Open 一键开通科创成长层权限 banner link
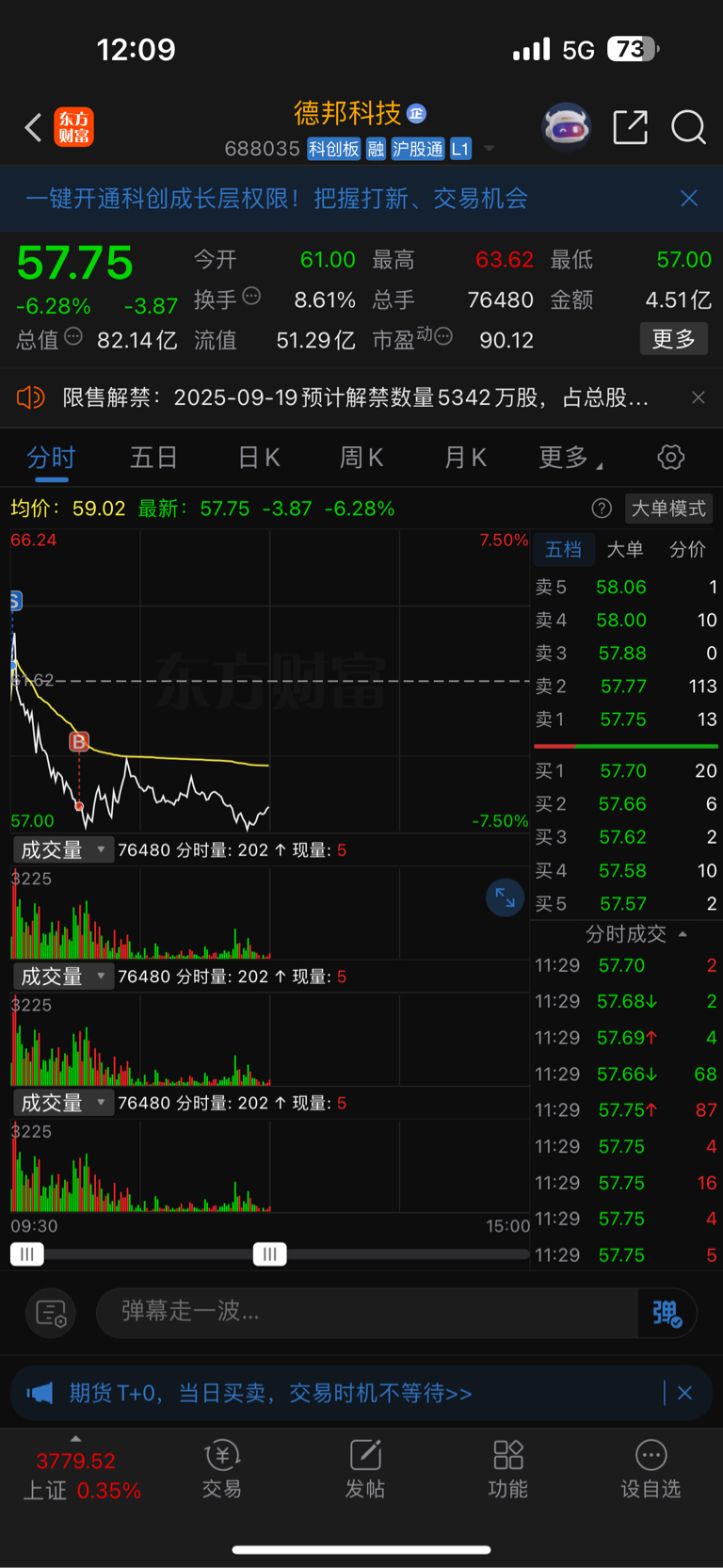Image resolution: width=723 pixels, height=1568 pixels. pos(277,199)
